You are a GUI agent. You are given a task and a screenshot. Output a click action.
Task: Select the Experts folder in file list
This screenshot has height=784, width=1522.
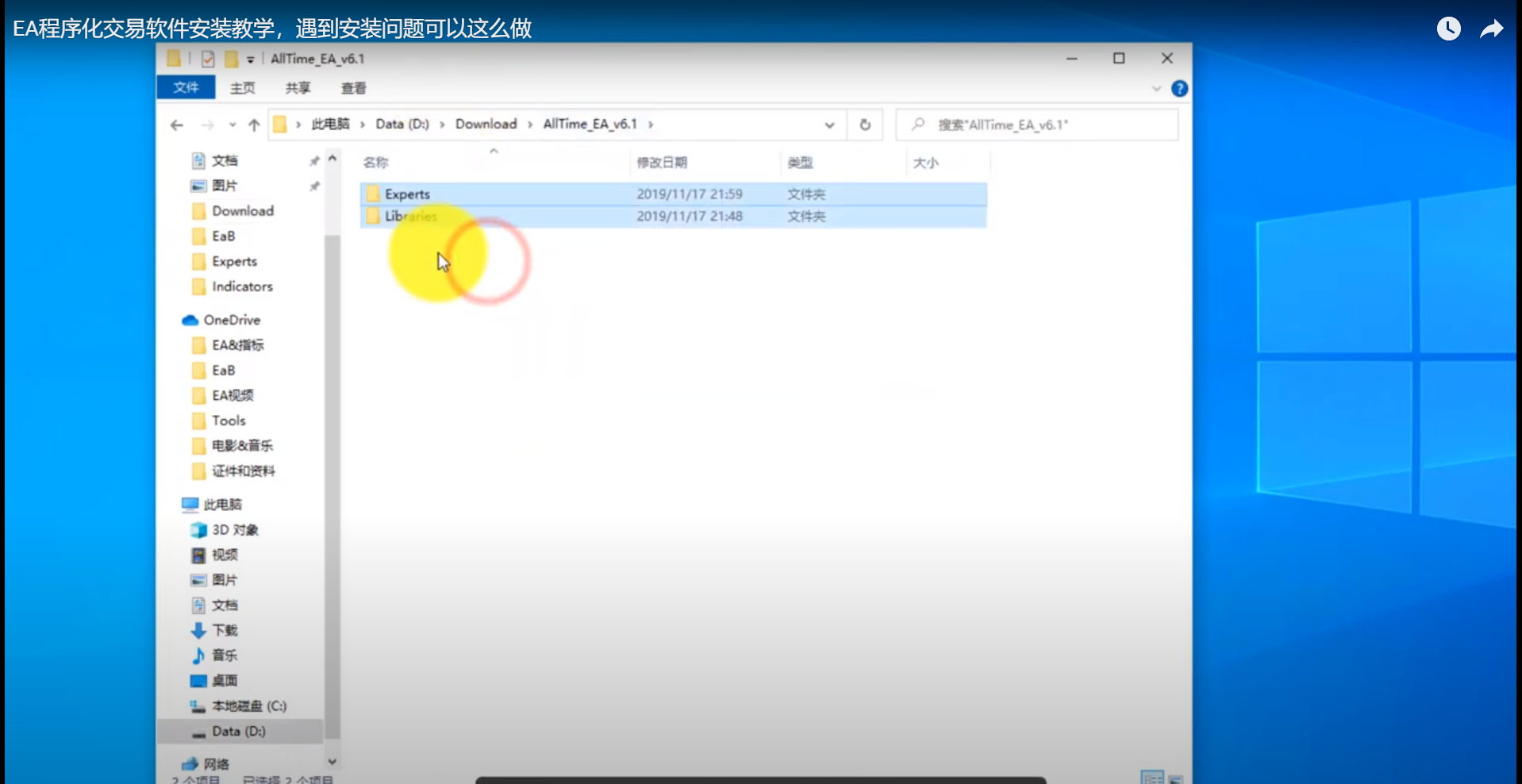tap(408, 194)
